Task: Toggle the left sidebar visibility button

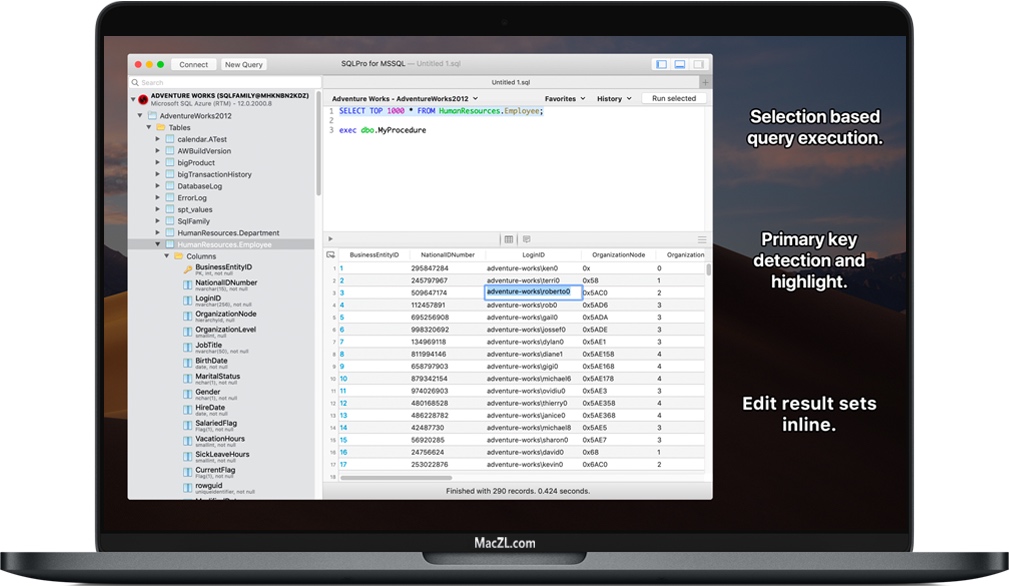Action: click(660, 63)
